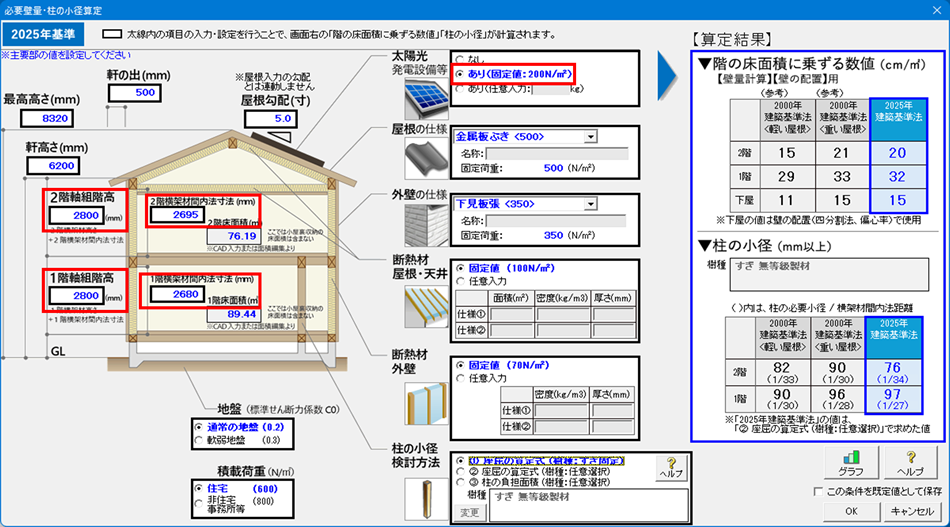Screen dimensions: 950x527
Task: Select roof insulation 固定値 (100N/㎡)
Action: (460, 268)
